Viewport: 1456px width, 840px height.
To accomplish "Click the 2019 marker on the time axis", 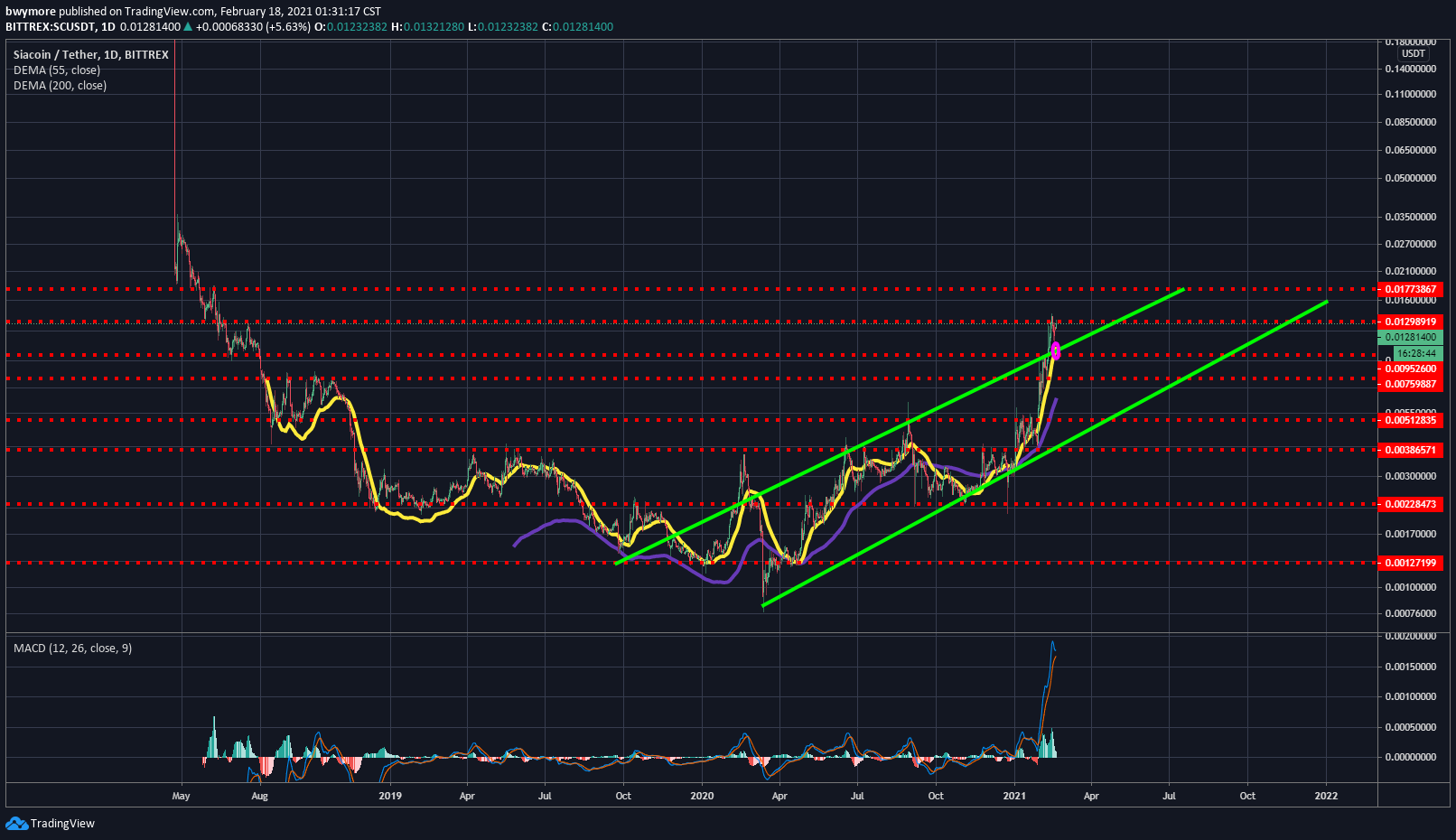I will pos(390,796).
